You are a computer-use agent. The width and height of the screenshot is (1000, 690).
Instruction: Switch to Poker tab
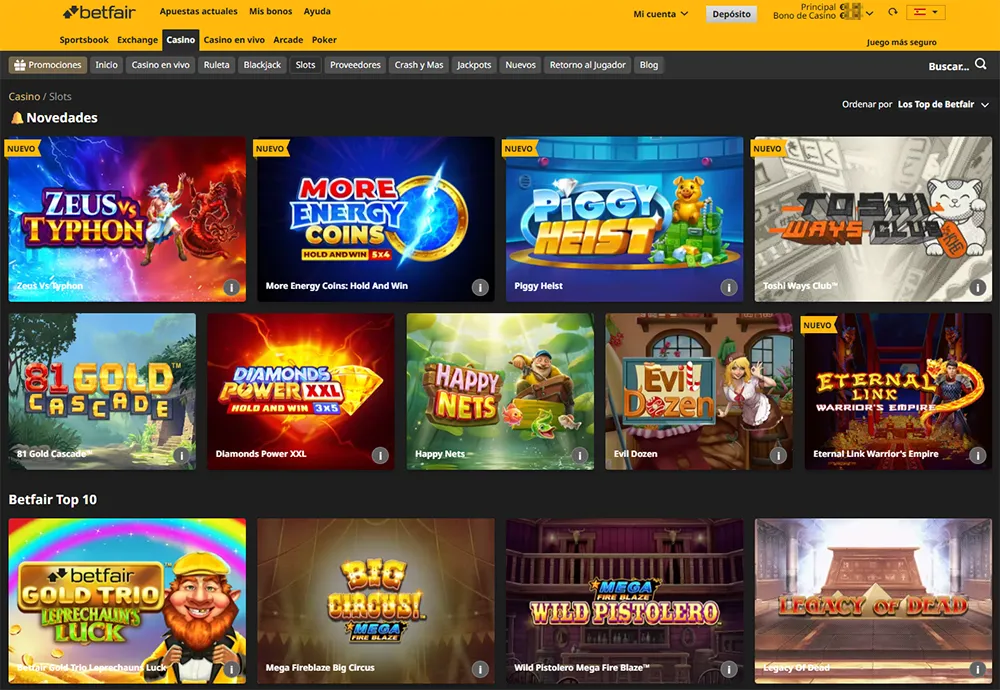[x=324, y=40]
